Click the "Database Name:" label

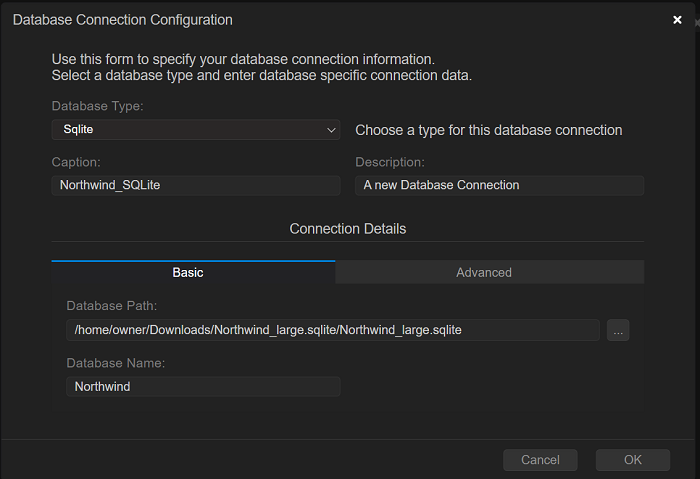[x=116, y=362]
